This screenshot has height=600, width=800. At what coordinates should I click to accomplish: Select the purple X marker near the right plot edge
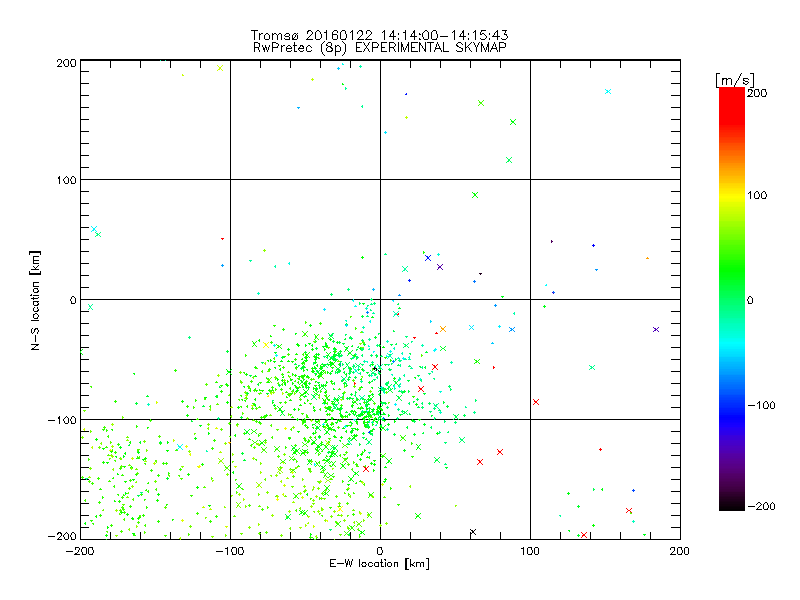656,330
